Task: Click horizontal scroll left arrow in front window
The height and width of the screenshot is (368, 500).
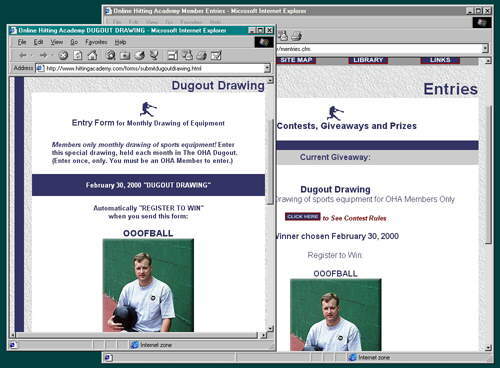Action: (x=13, y=335)
